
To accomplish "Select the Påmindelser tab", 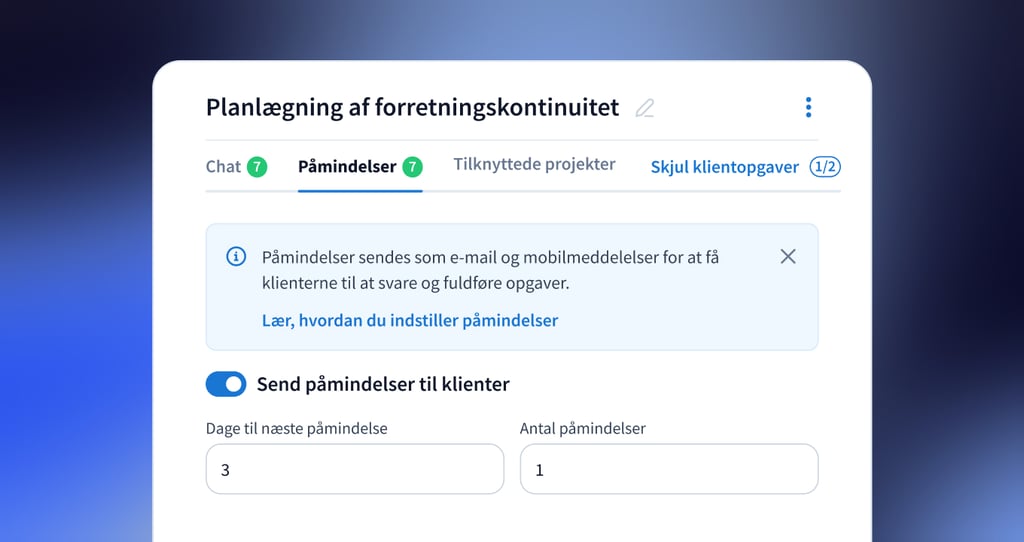I will click(347, 167).
